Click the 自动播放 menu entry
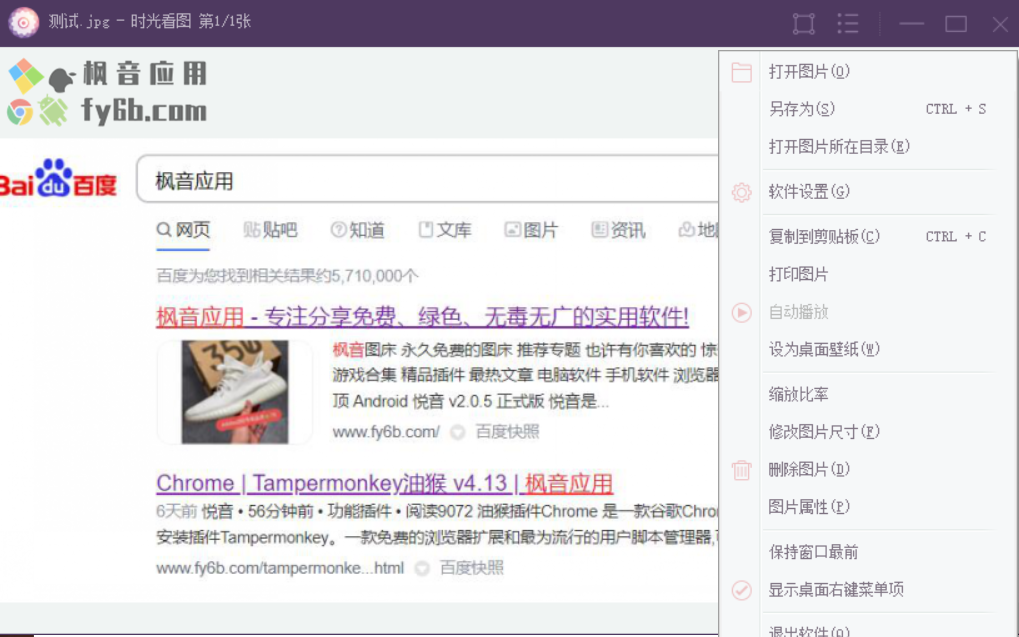Image resolution: width=1019 pixels, height=637 pixels. [798, 312]
